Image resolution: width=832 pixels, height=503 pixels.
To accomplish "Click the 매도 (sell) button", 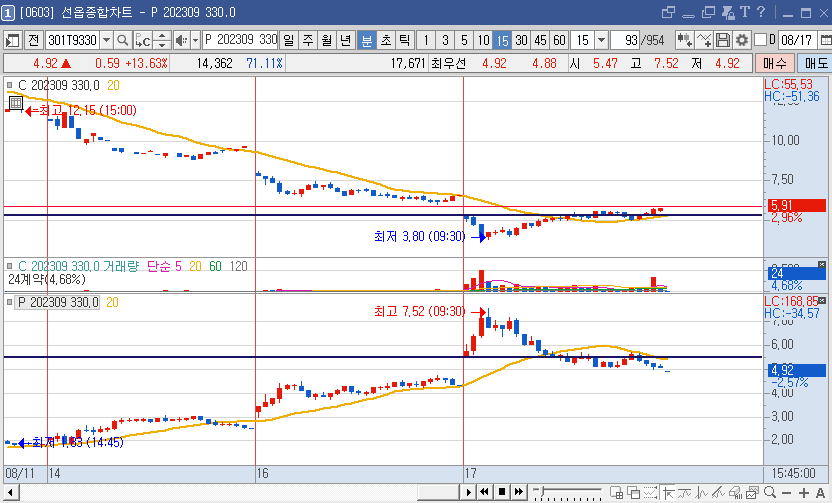I will click(816, 64).
